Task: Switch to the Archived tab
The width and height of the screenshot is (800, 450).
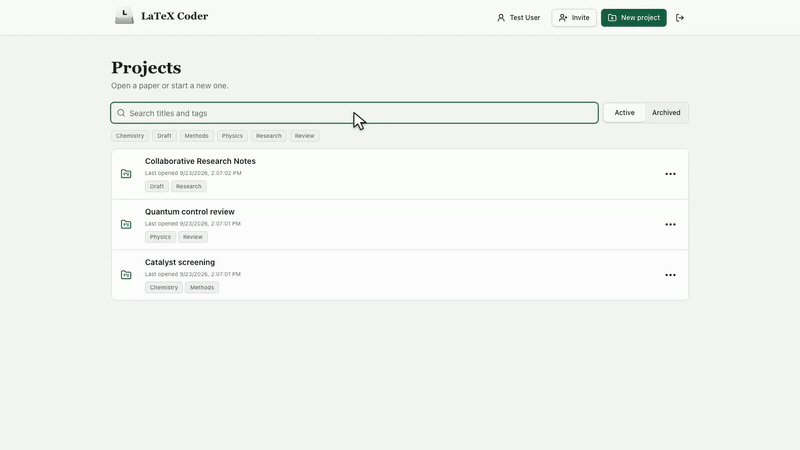Action: (x=666, y=113)
